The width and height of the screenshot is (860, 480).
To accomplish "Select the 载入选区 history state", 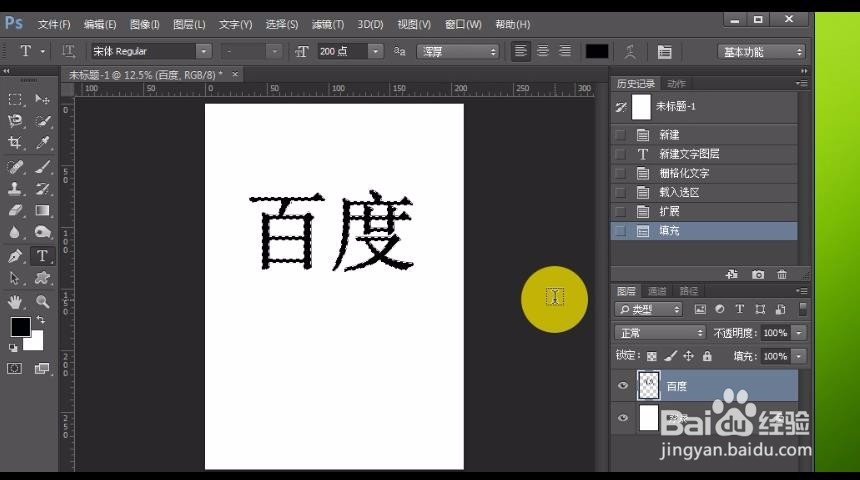I will pos(704,193).
